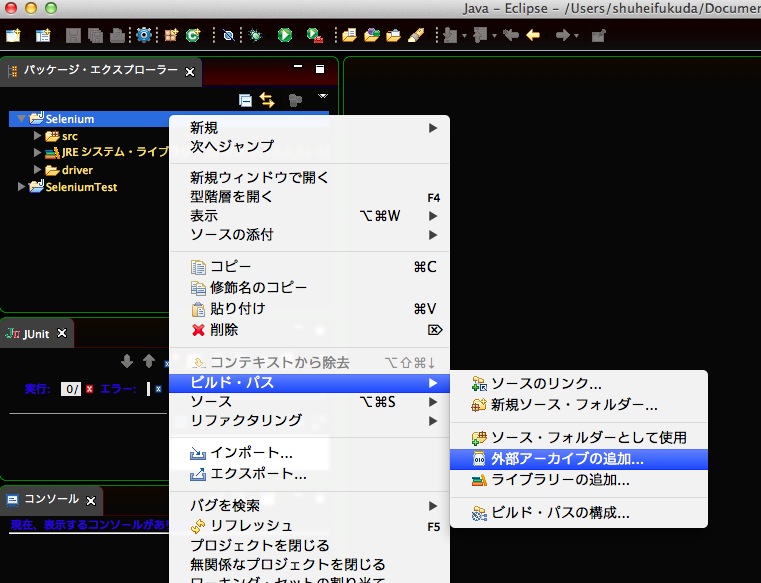
Task: Collapse the Selenium project tree node
Action: click(x=21, y=118)
